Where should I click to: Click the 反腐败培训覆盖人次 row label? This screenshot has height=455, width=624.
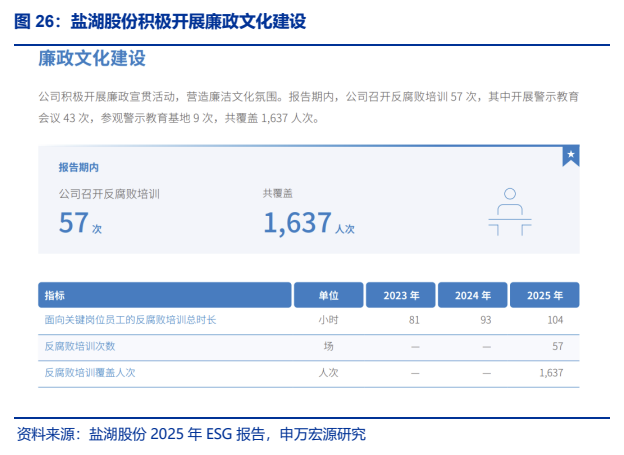[x=90, y=373]
